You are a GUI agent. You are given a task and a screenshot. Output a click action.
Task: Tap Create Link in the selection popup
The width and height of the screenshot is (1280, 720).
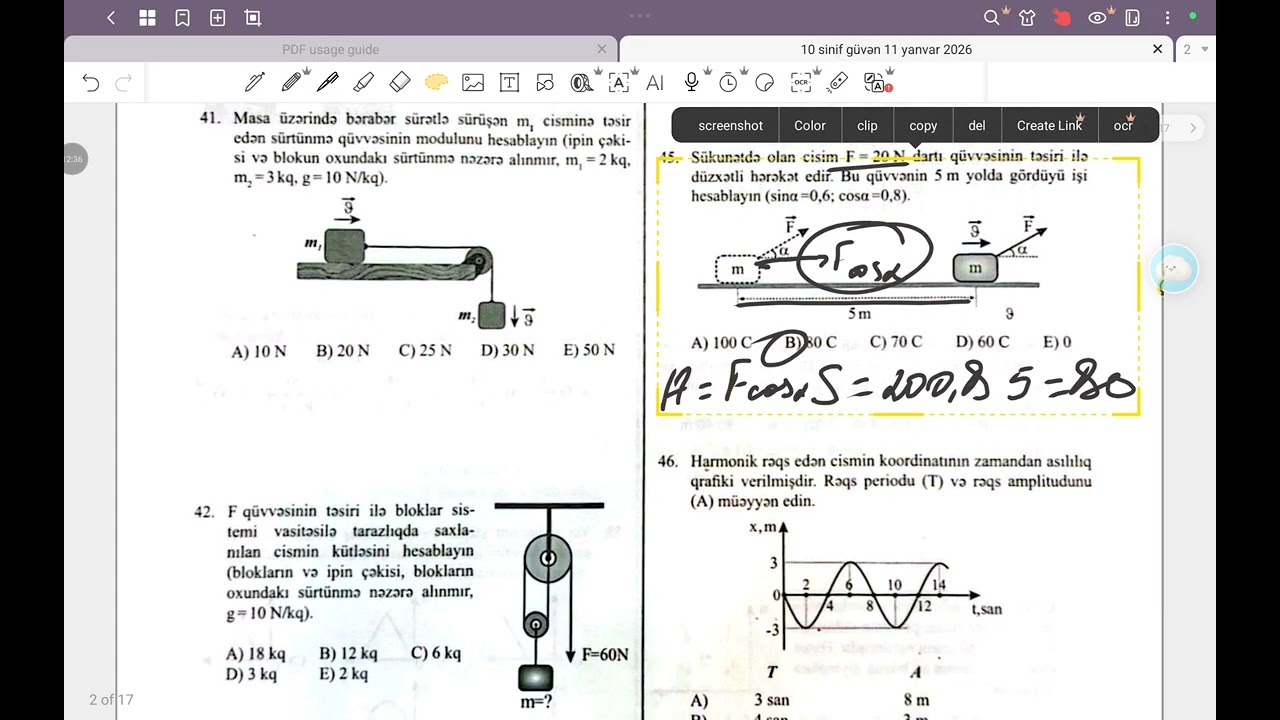coord(1049,125)
